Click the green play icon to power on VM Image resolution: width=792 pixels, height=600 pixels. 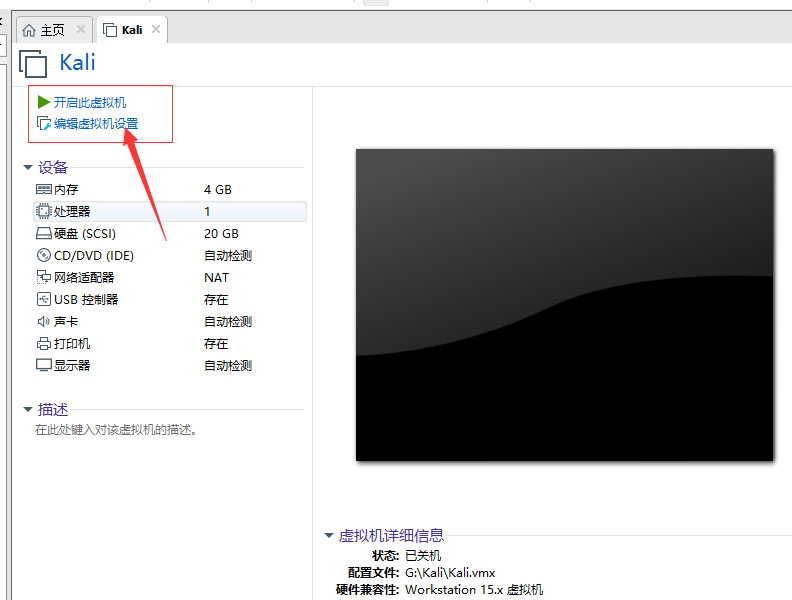(x=43, y=103)
